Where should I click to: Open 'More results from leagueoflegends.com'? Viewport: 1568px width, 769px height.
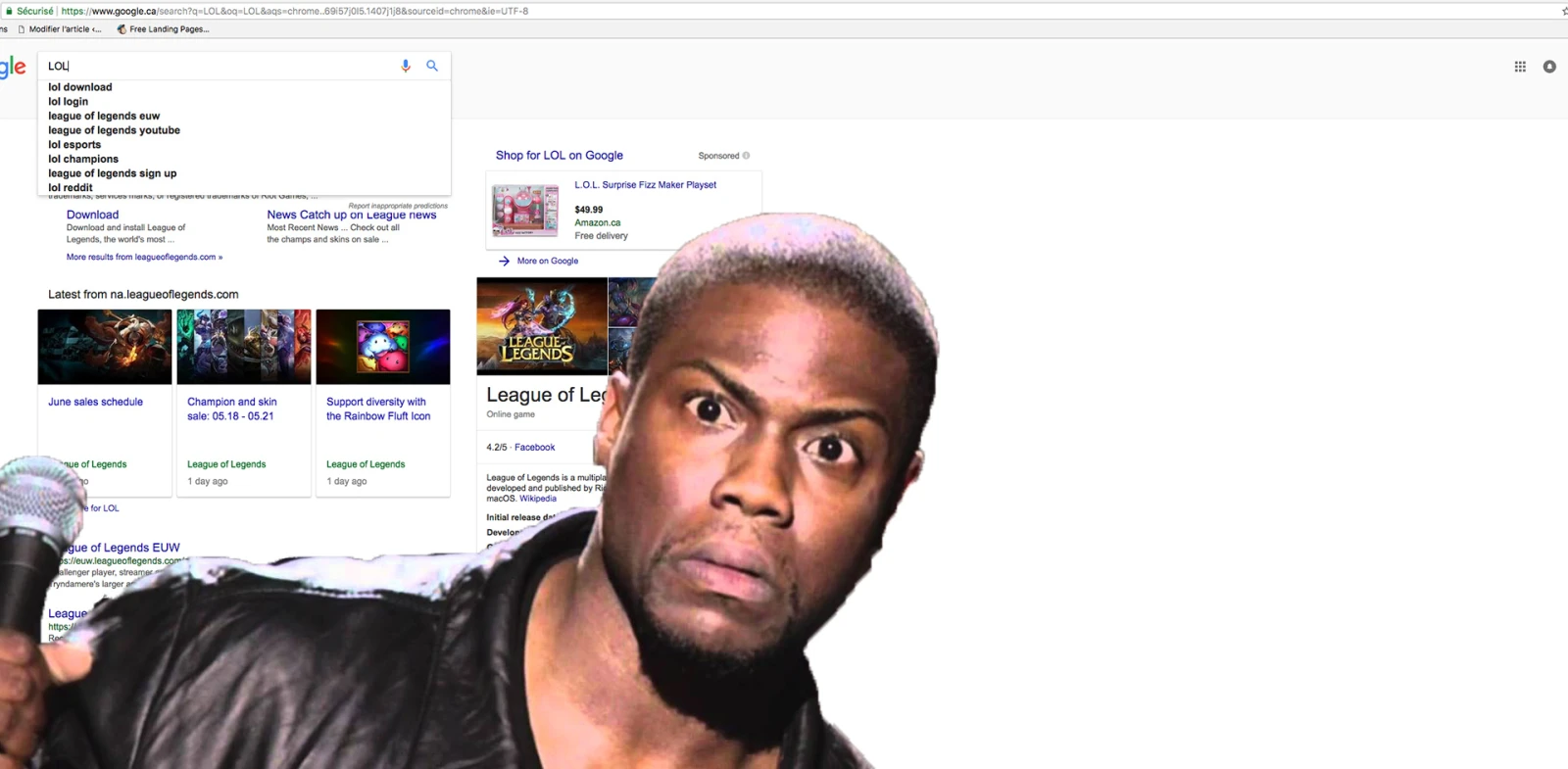[144, 257]
